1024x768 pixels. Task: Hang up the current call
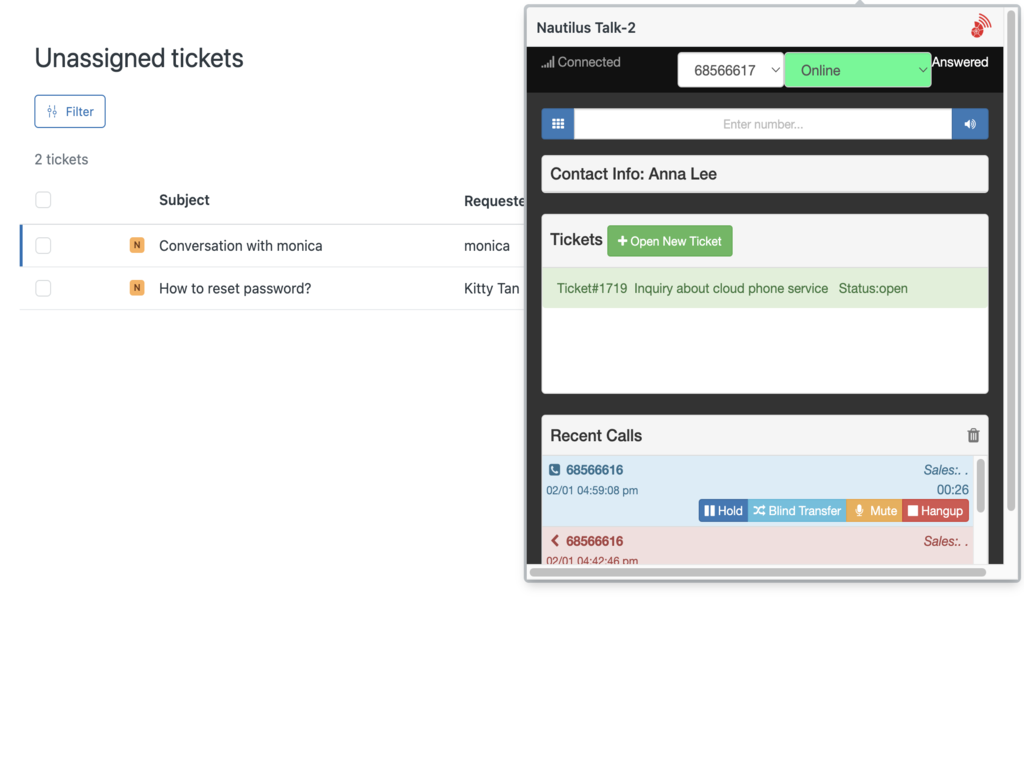pos(935,511)
